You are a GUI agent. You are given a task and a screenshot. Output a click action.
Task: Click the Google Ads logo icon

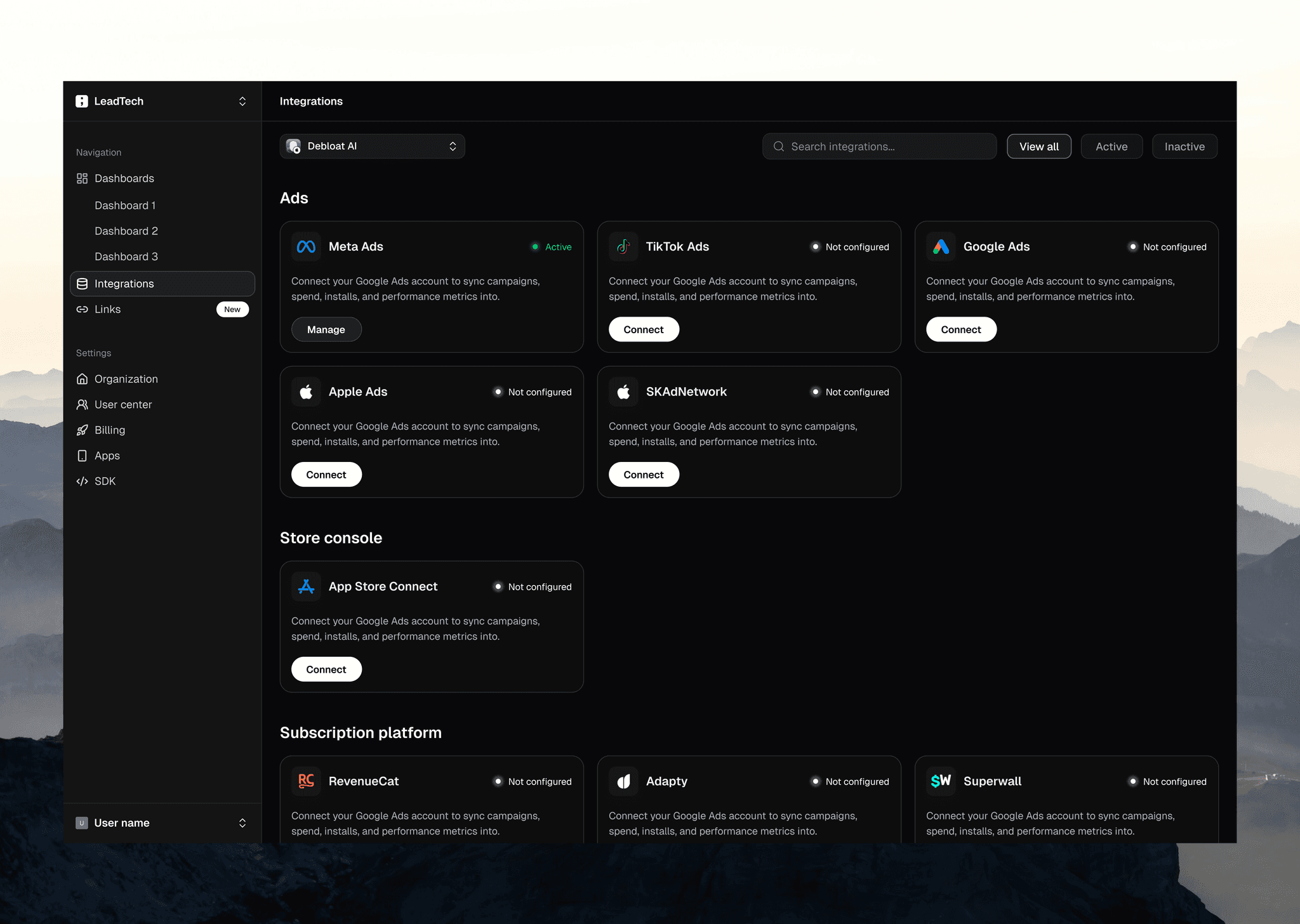pos(941,247)
